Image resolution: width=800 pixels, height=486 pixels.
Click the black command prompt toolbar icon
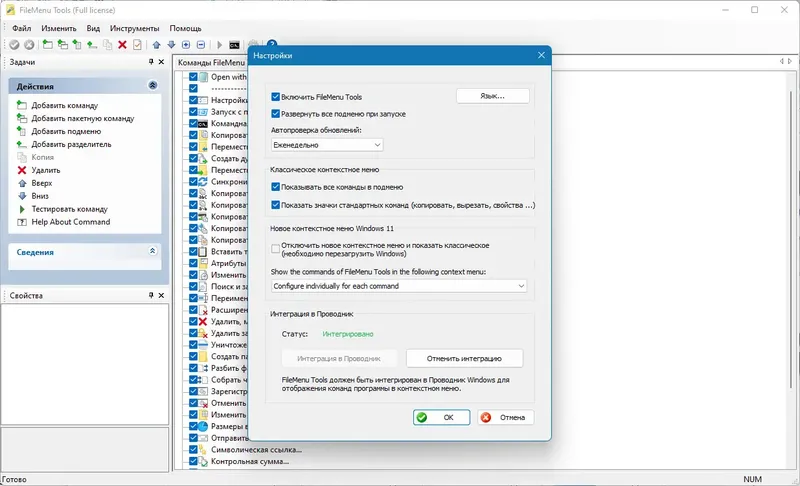[x=234, y=45]
